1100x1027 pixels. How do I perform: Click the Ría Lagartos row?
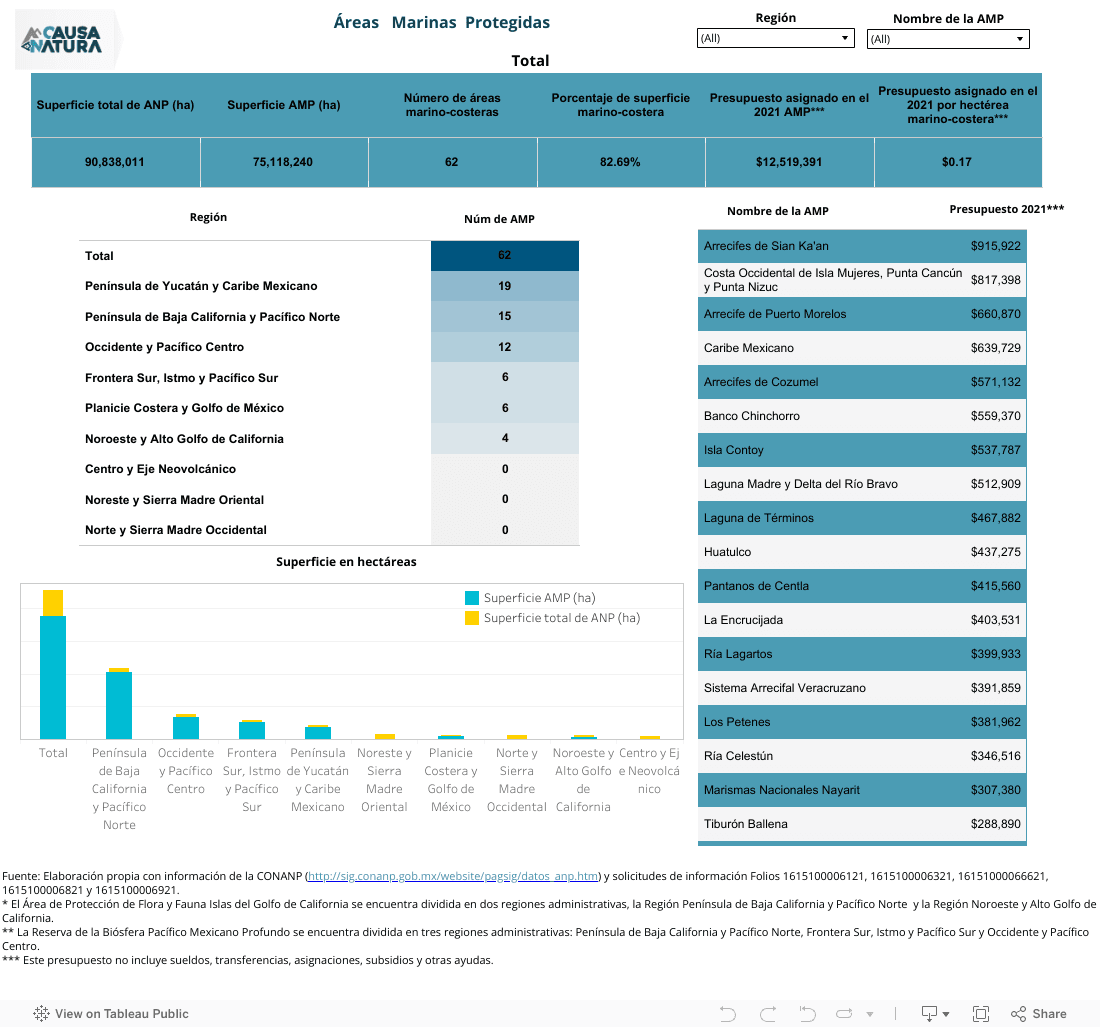coord(861,655)
